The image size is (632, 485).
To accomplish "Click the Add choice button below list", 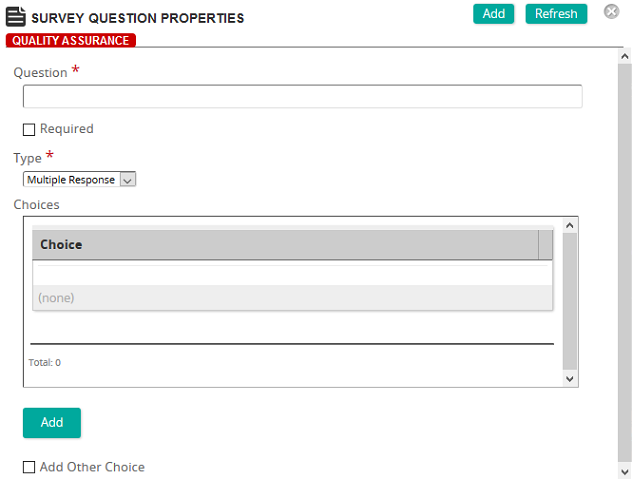I will pos(52,423).
